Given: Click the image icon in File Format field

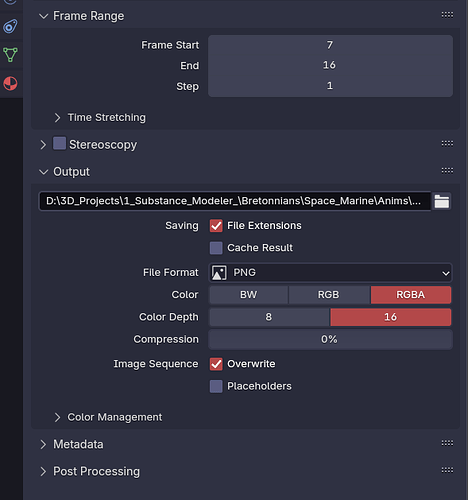Looking at the screenshot, I should coord(219,273).
